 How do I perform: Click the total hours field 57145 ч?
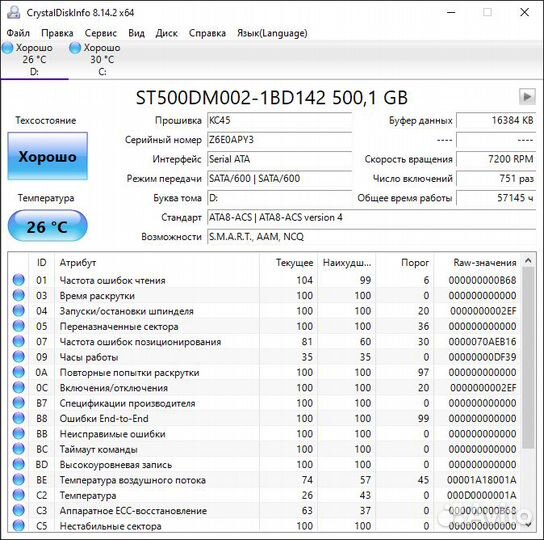tap(496, 198)
